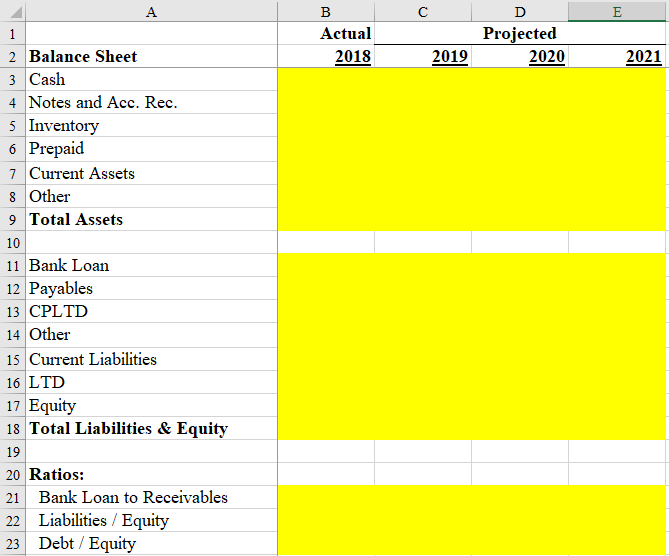
Task: Click the 'Inventory' label cell
Action: pyautogui.click(x=151, y=125)
